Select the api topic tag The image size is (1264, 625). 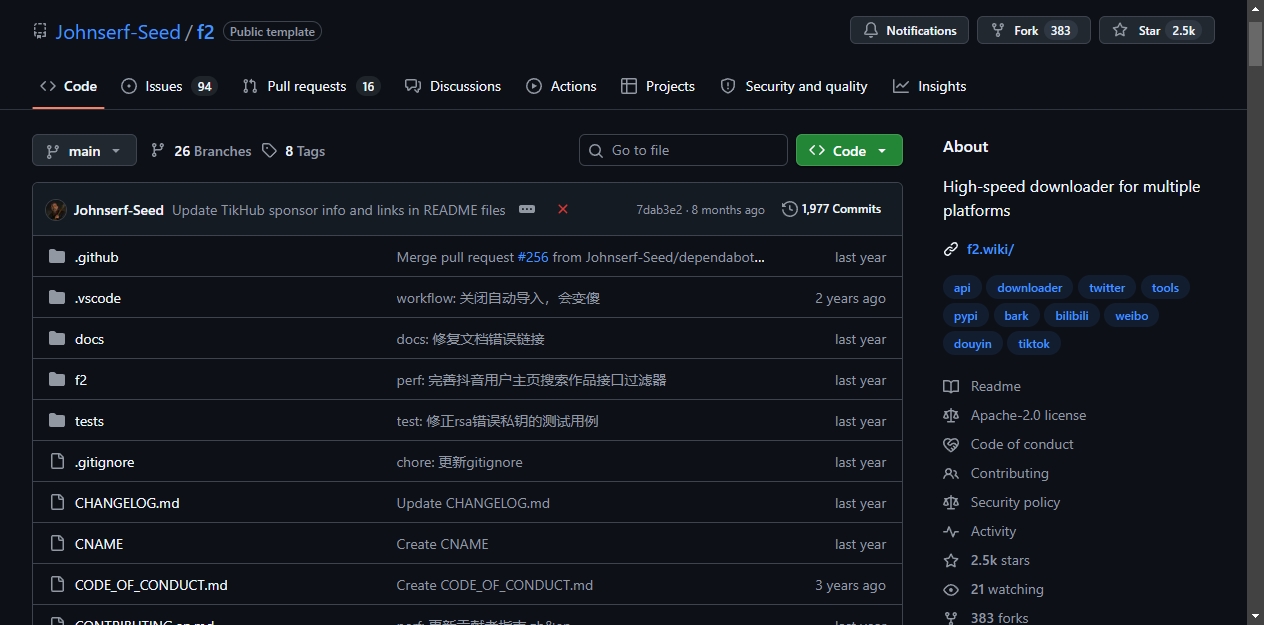pos(962,288)
